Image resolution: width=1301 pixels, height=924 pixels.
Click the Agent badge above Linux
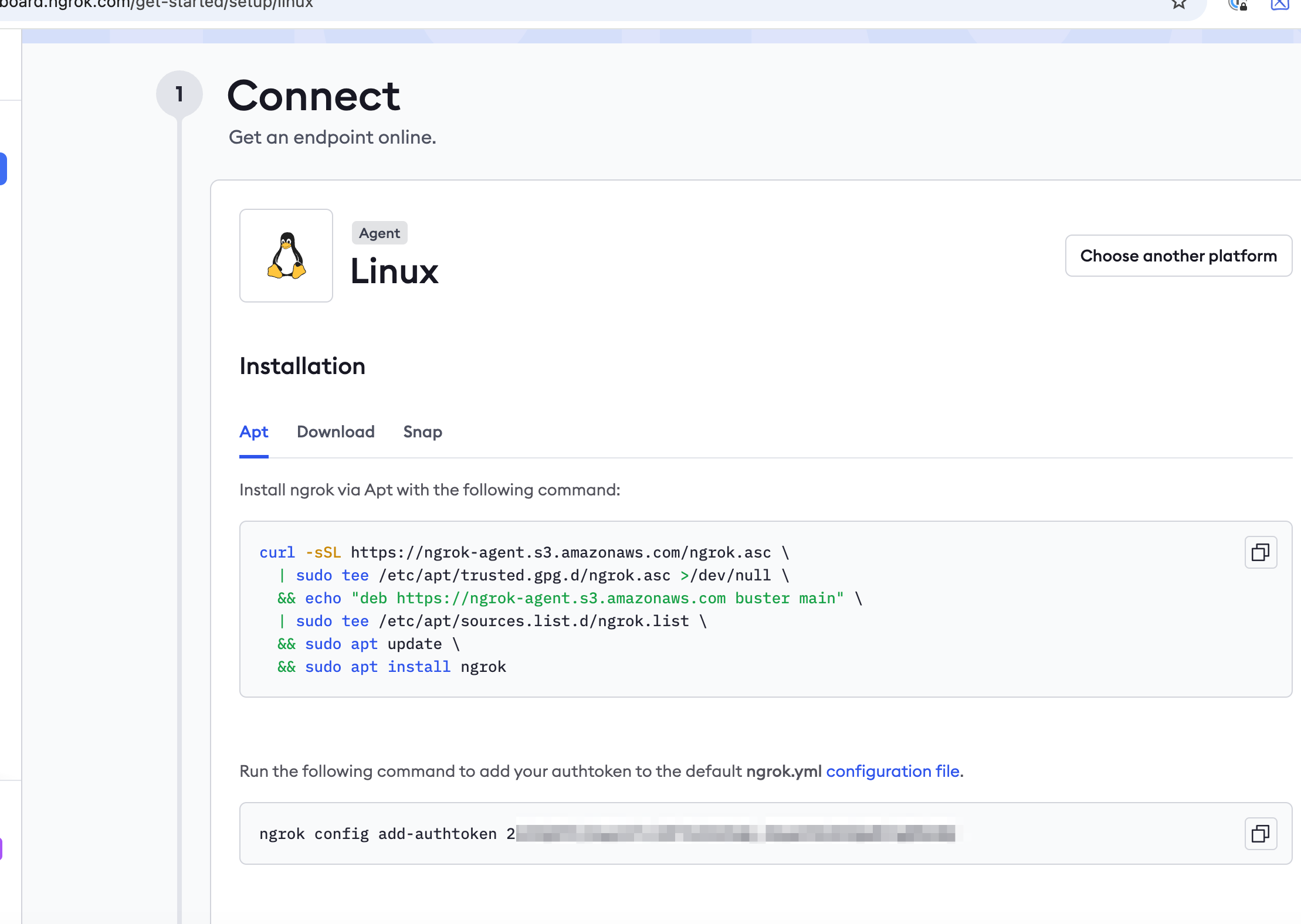pos(379,233)
